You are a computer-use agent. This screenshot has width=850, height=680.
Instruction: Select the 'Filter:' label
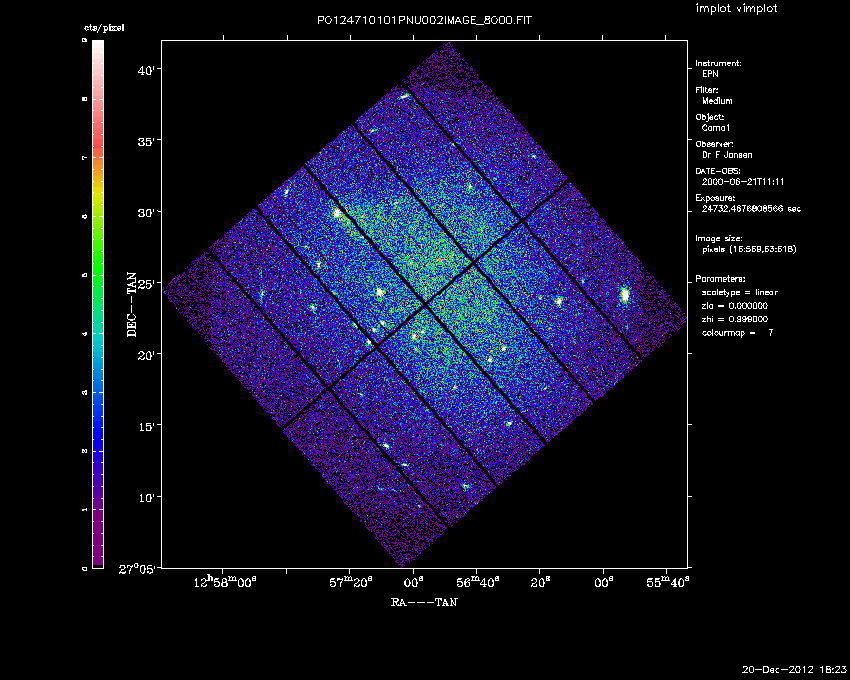pos(707,90)
